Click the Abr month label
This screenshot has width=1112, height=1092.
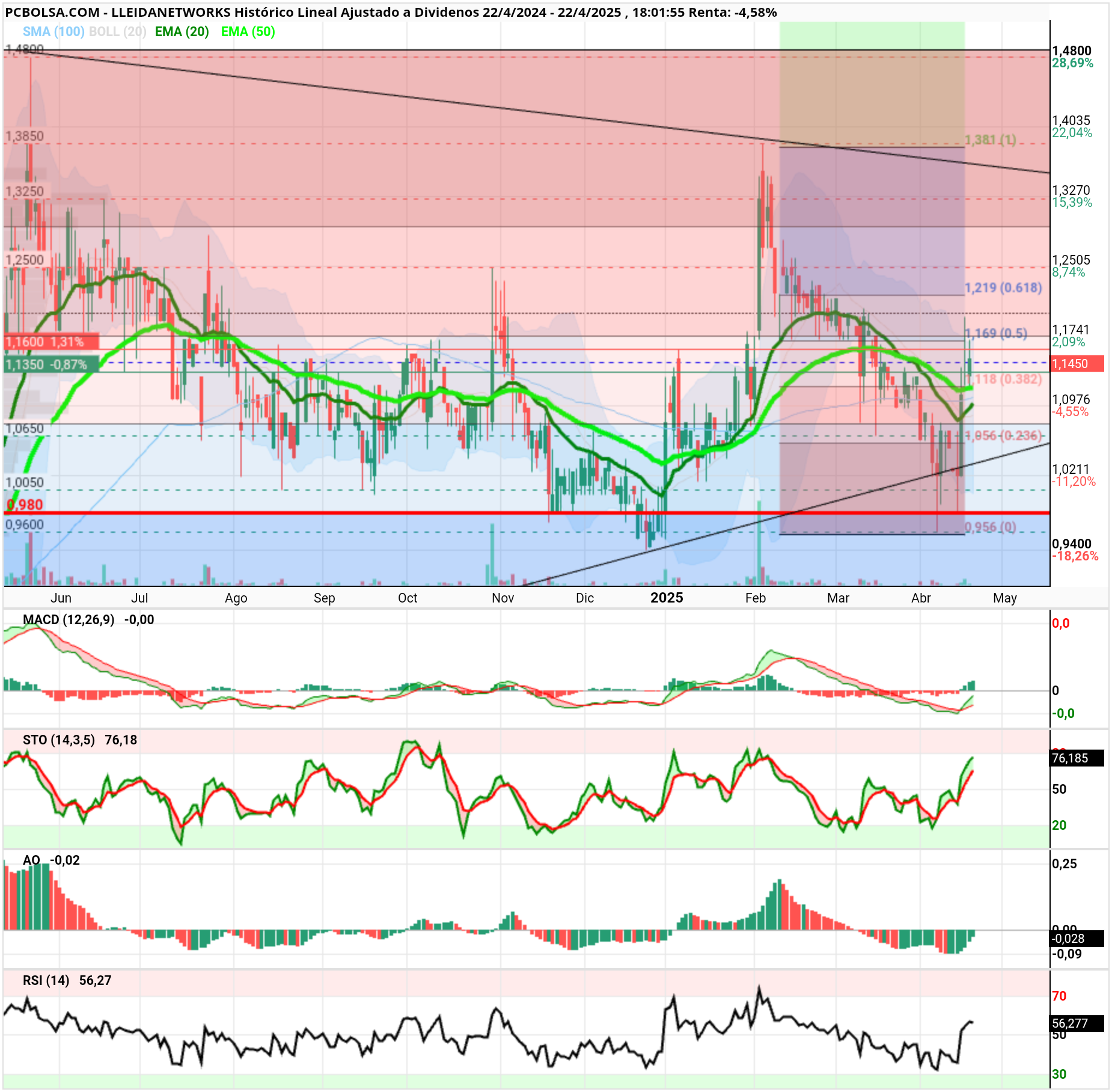tap(921, 598)
